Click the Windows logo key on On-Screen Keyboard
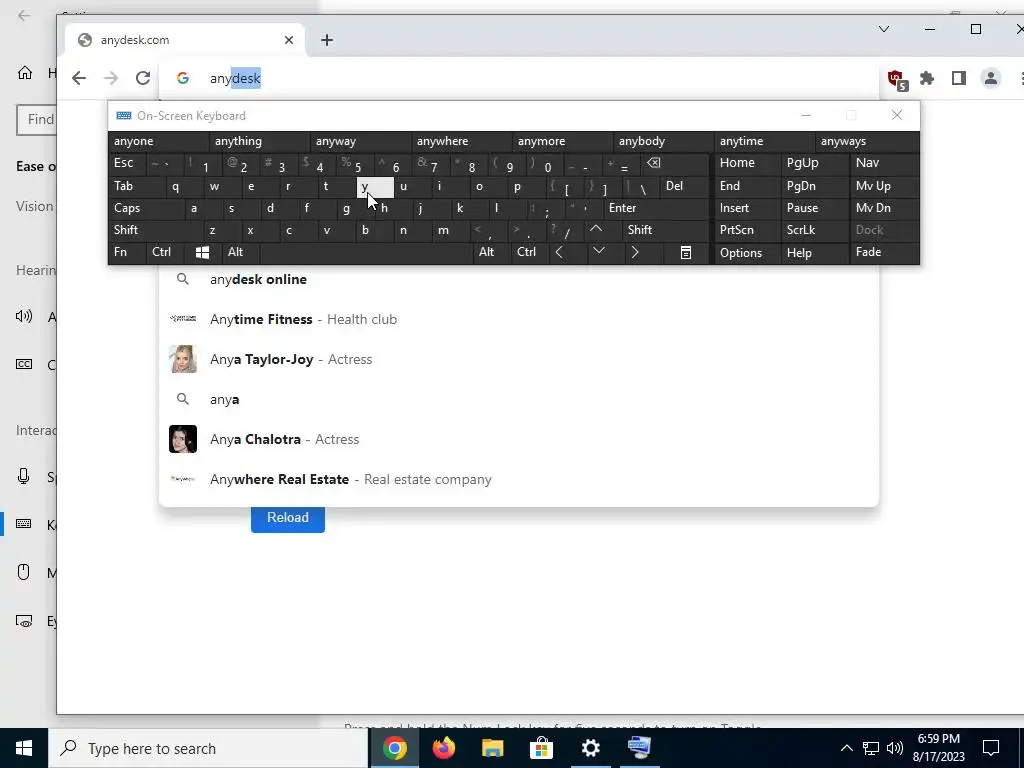Screen dimensions: 1024x768 point(202,252)
